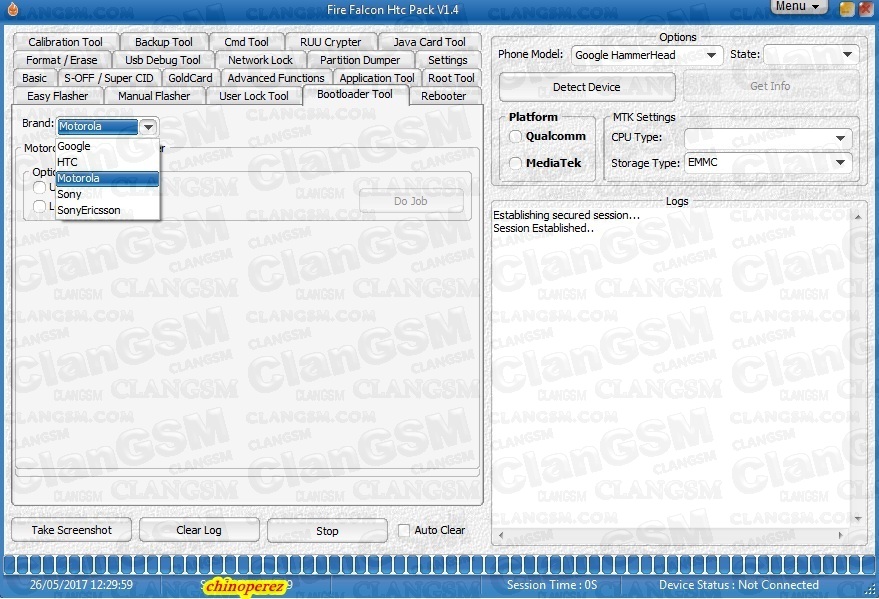Select the Basic tab
Viewport: 879px width, 599px height.
tap(34, 78)
